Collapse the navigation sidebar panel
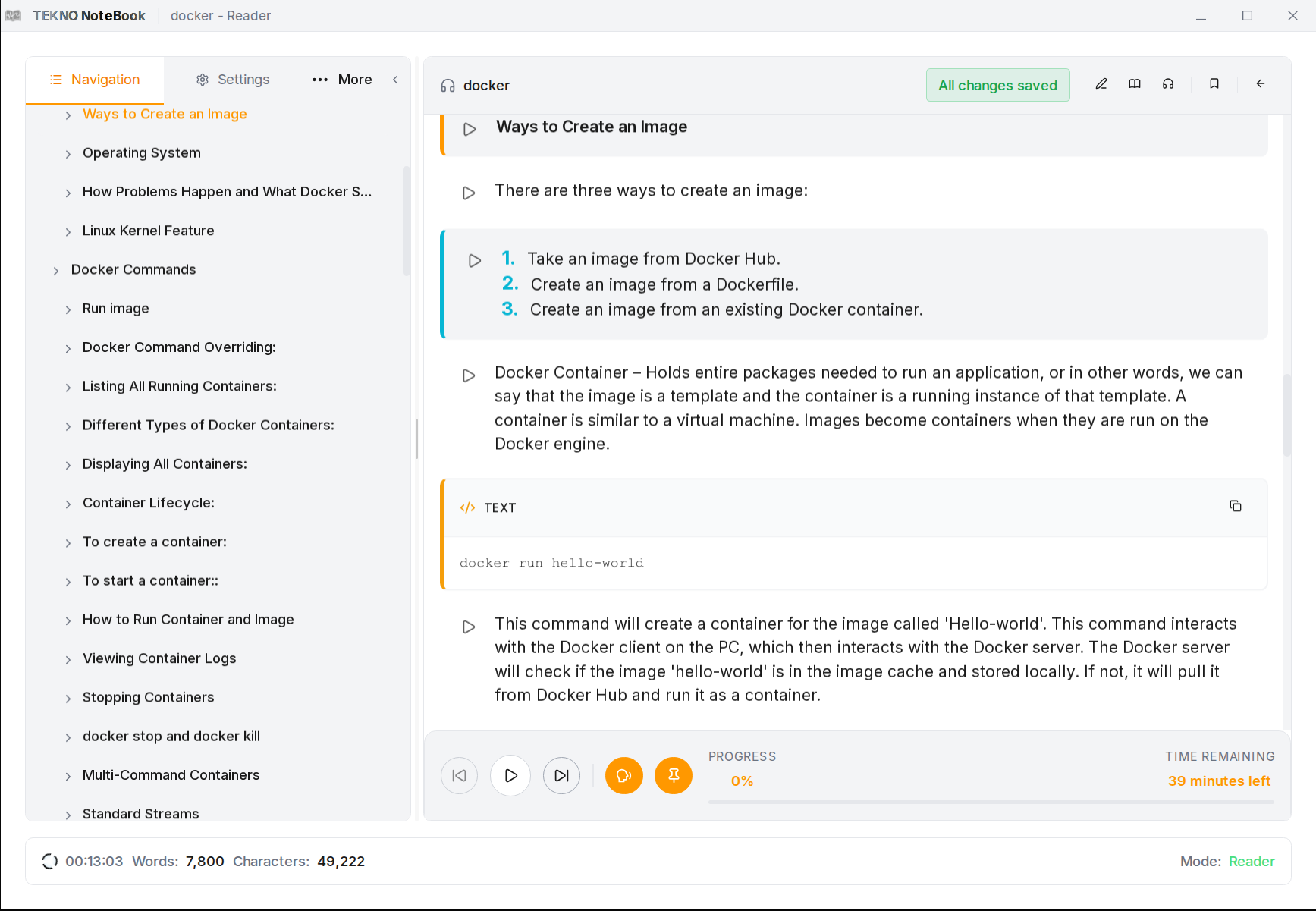The width and height of the screenshot is (1316, 911). pyautogui.click(x=395, y=80)
